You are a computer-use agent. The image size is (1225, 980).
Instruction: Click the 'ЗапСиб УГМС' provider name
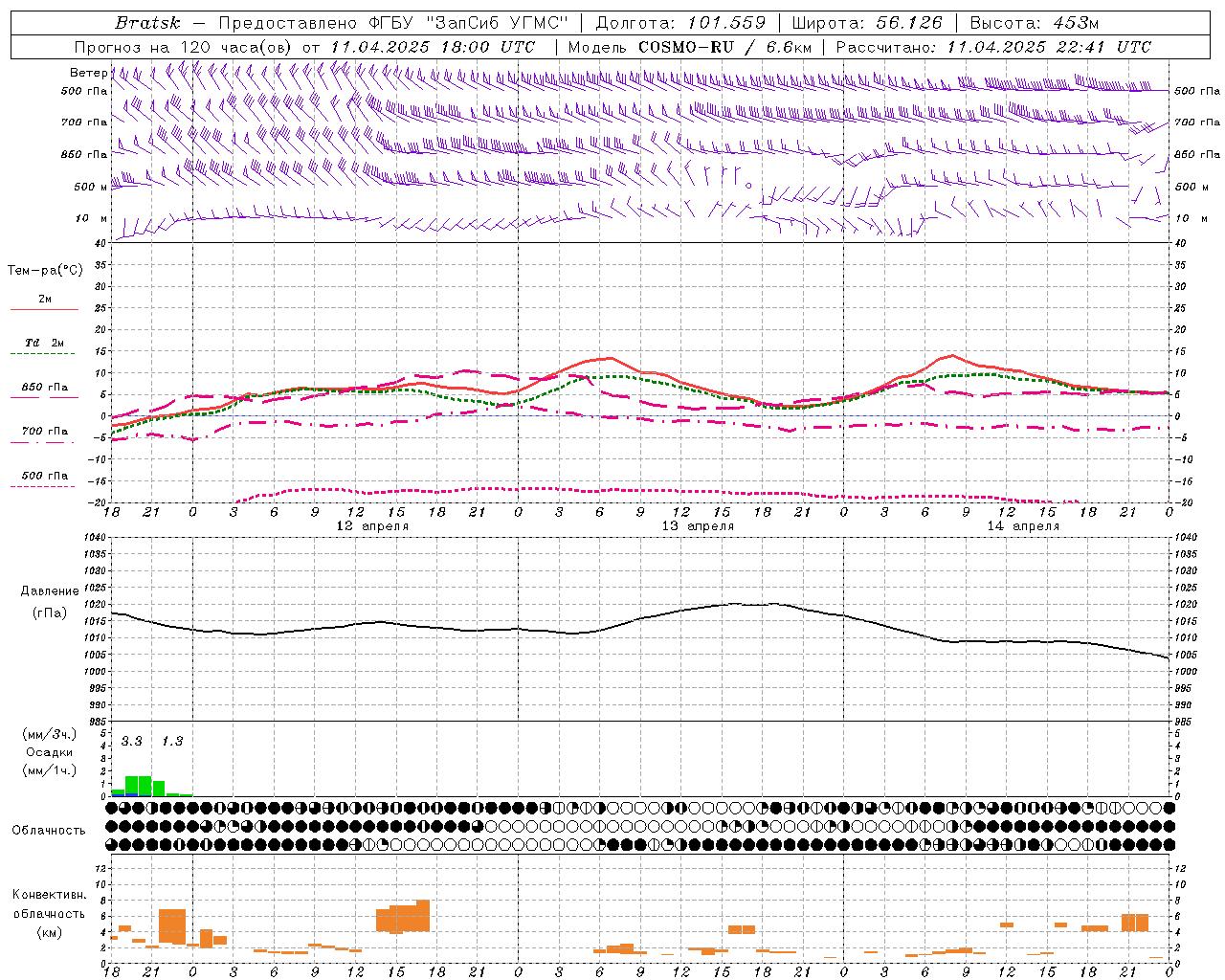tap(497, 23)
